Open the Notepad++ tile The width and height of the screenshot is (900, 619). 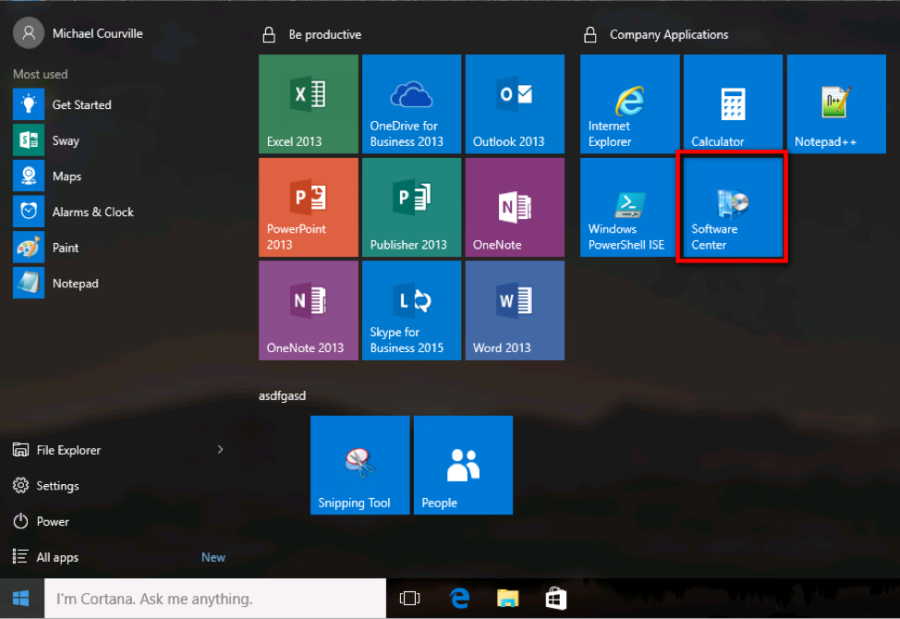pyautogui.click(x=836, y=104)
